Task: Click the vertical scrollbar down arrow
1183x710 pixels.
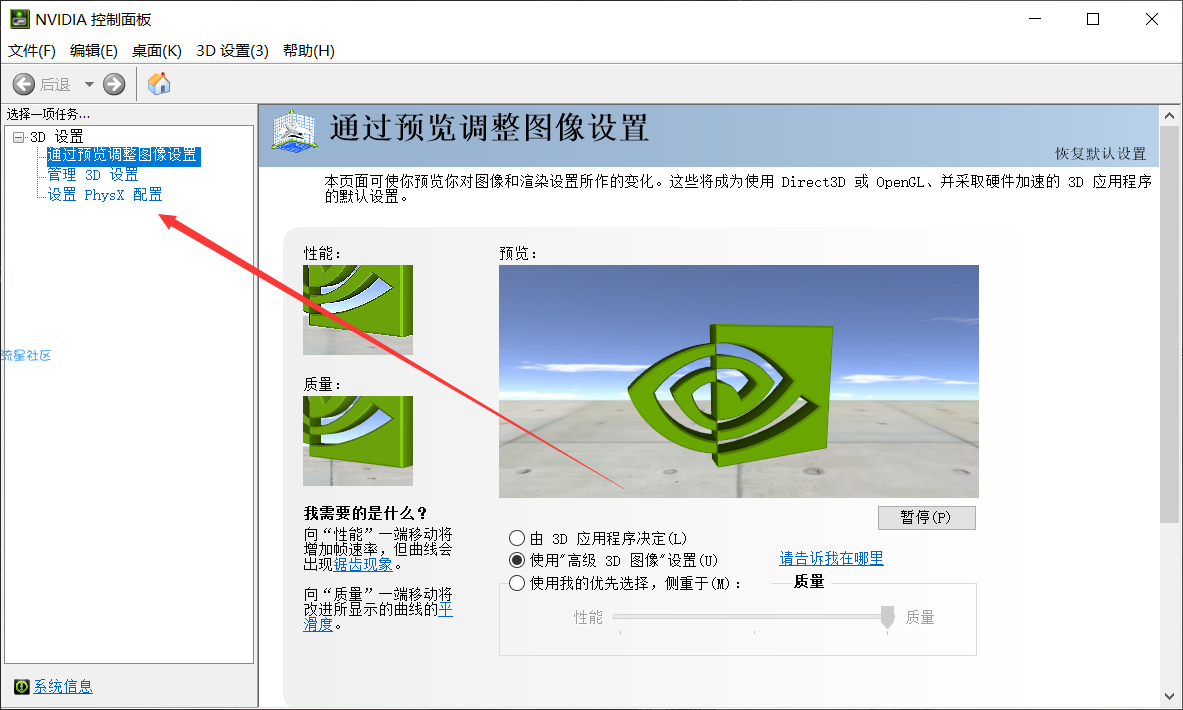Action: [x=1169, y=697]
